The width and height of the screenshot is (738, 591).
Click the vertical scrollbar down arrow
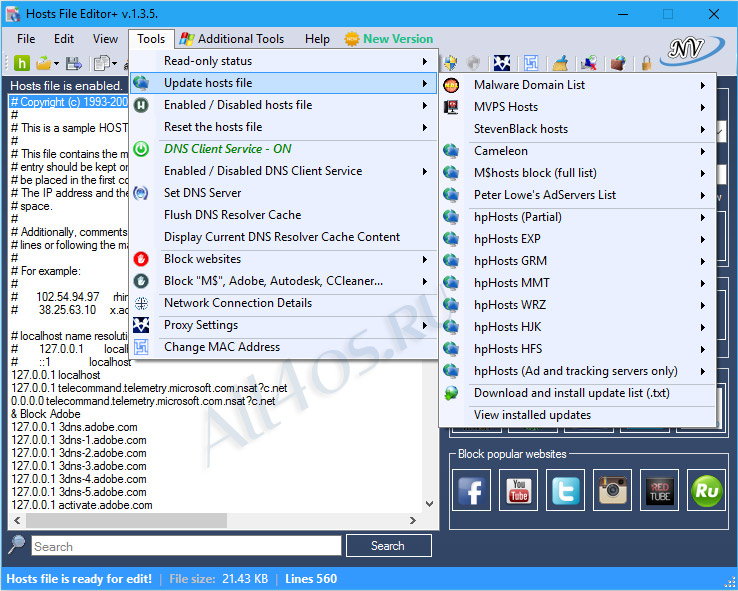(429, 504)
